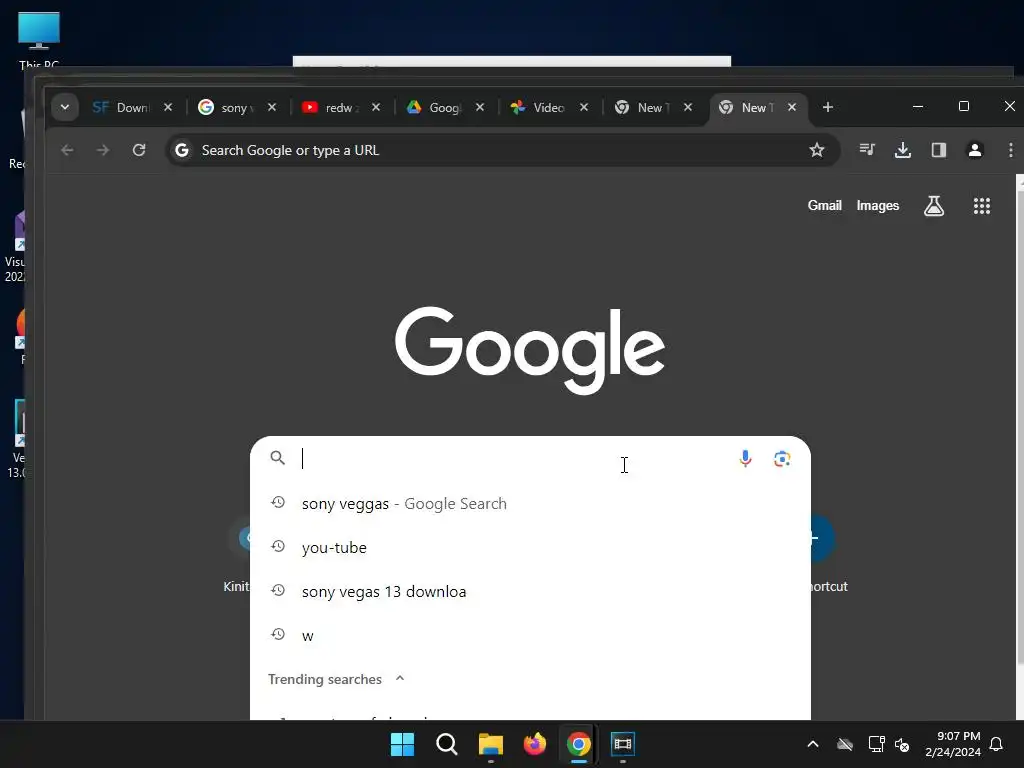Select suggestion you-tube

530,547
